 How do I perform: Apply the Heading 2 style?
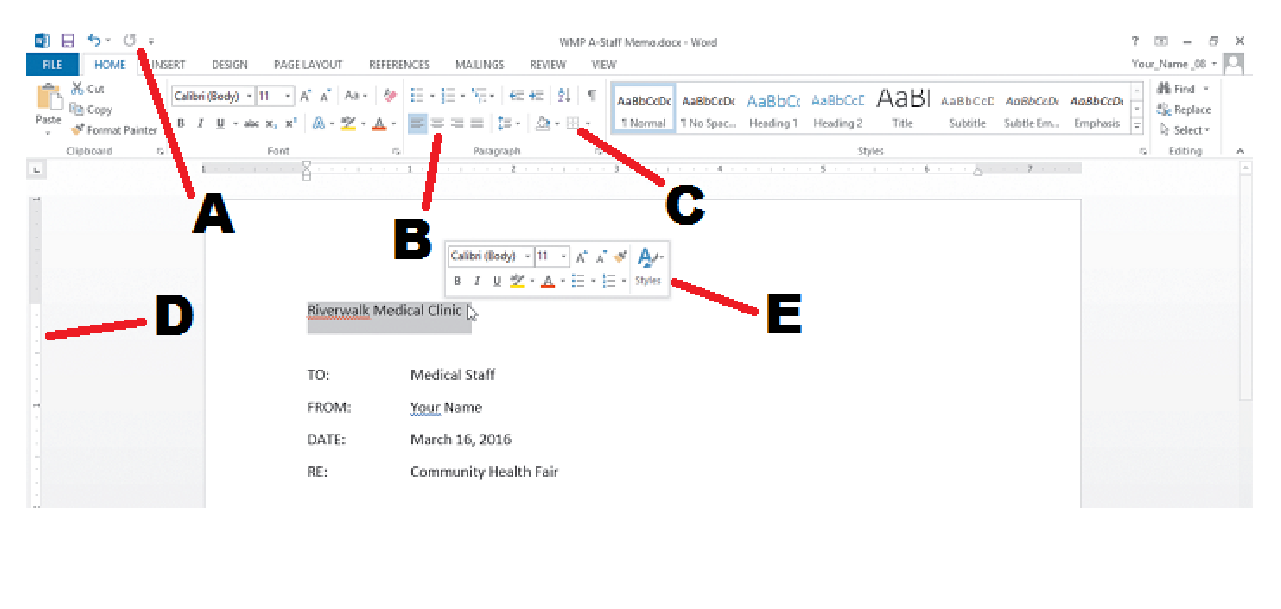click(838, 109)
